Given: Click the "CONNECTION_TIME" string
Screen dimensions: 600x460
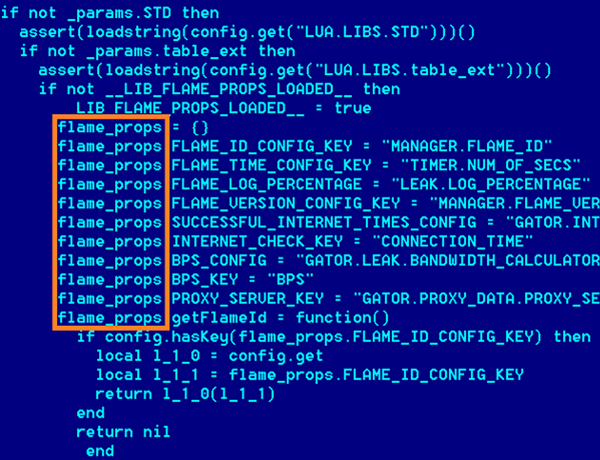Looking at the screenshot, I should point(452,241).
